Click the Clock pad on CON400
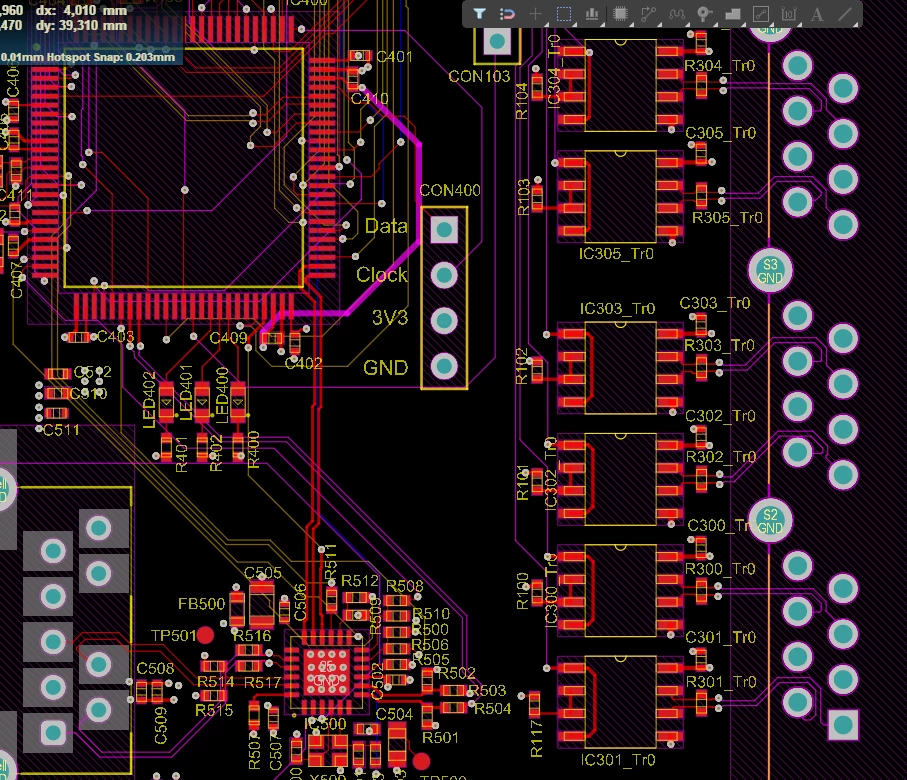This screenshot has height=780, width=907. [444, 275]
